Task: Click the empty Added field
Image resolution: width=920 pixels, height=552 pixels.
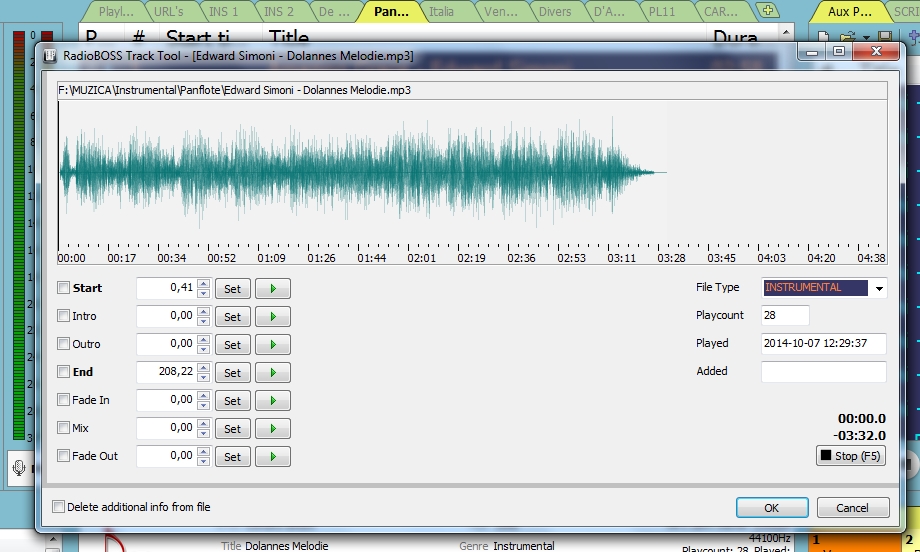Action: (824, 371)
